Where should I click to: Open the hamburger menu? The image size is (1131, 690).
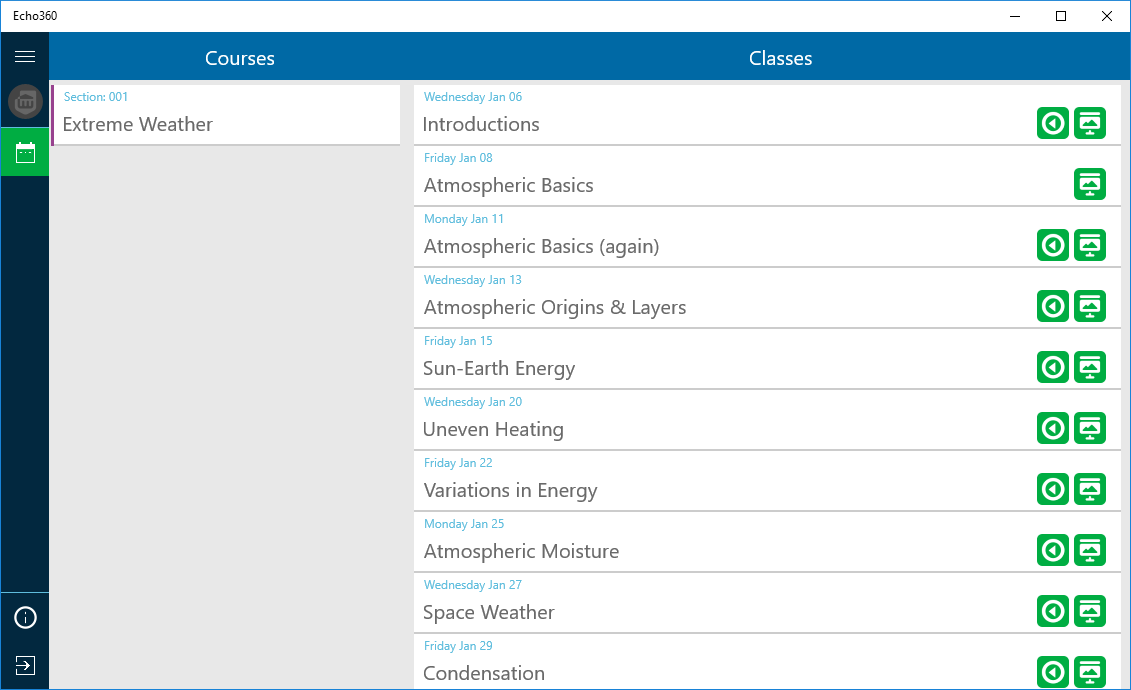click(25, 57)
